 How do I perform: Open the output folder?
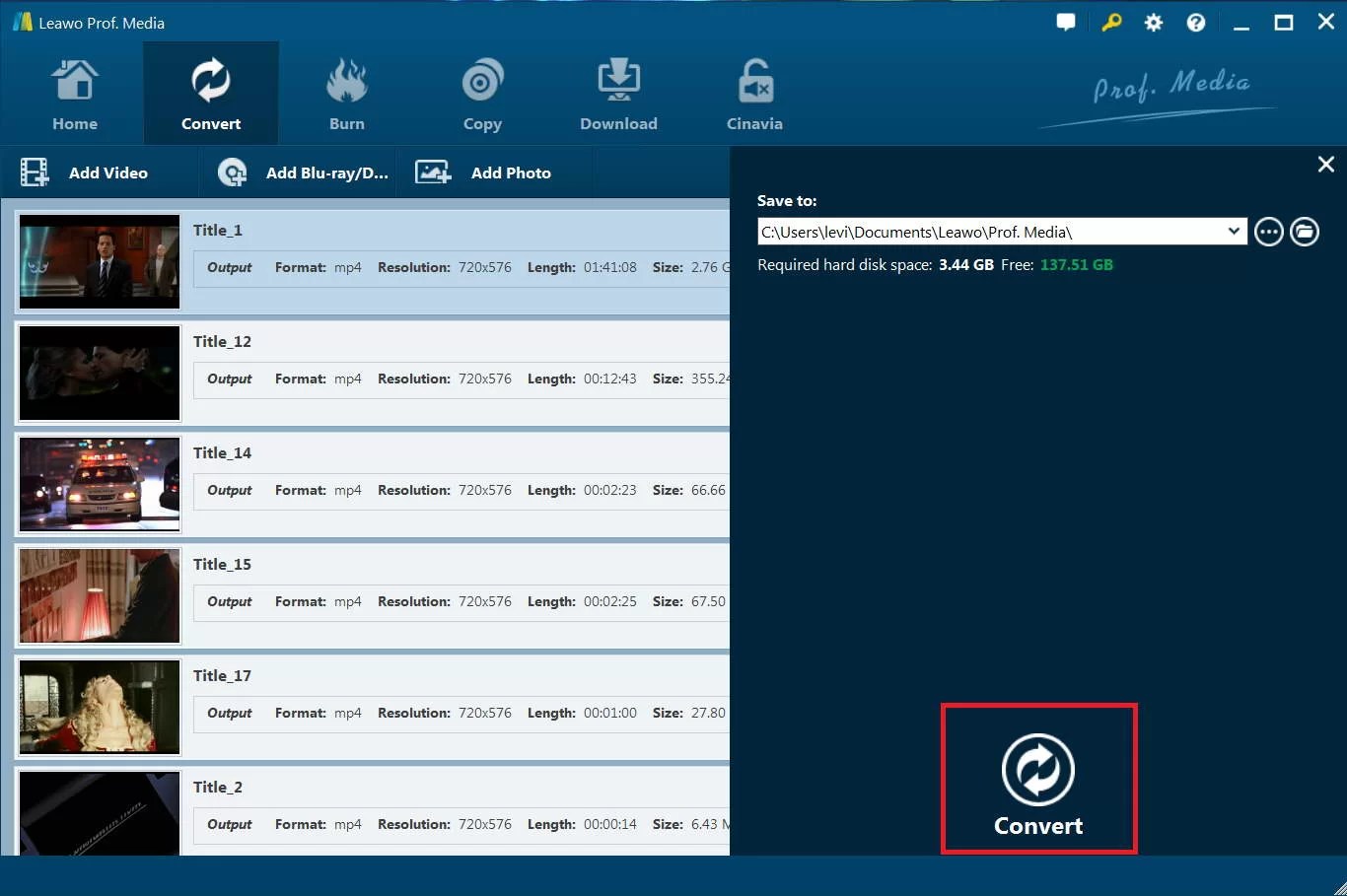tap(1305, 232)
